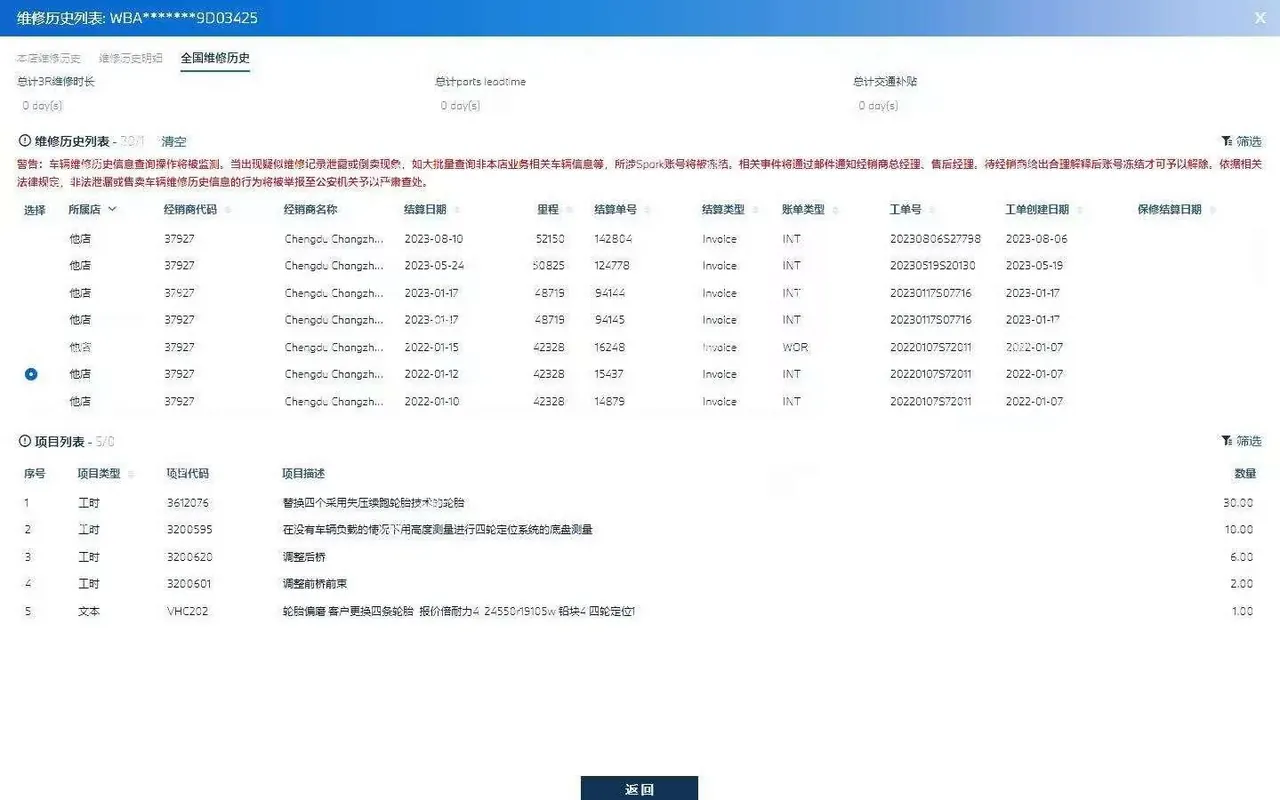Click settlement date 2022-01-15
The width and height of the screenshot is (1280, 800).
[x=431, y=347]
